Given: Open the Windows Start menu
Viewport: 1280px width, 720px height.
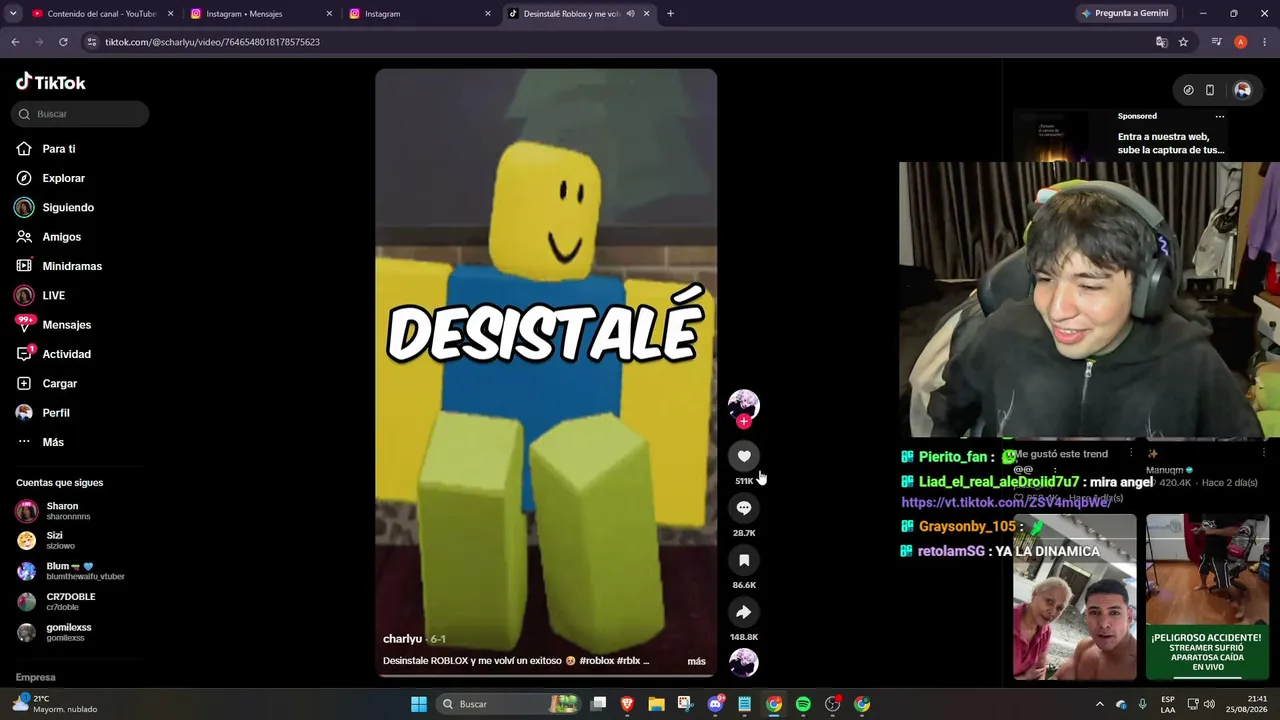Looking at the screenshot, I should [419, 704].
